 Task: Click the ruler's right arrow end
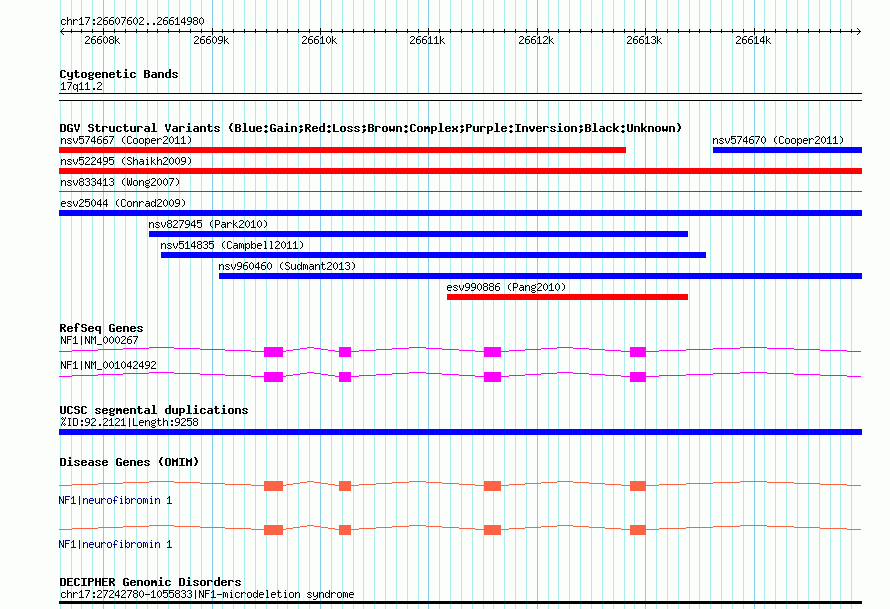(x=859, y=32)
